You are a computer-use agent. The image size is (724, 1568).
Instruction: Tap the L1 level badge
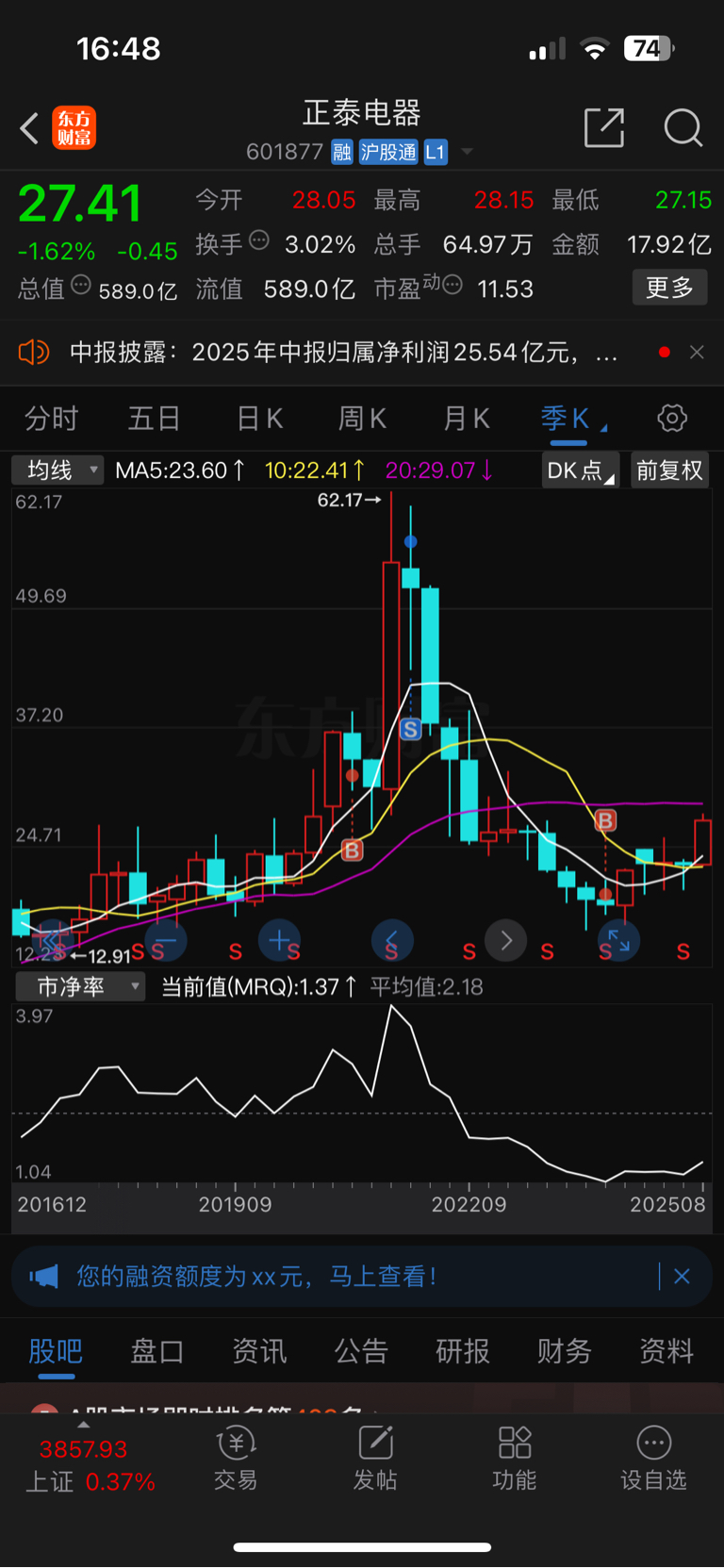click(x=435, y=152)
